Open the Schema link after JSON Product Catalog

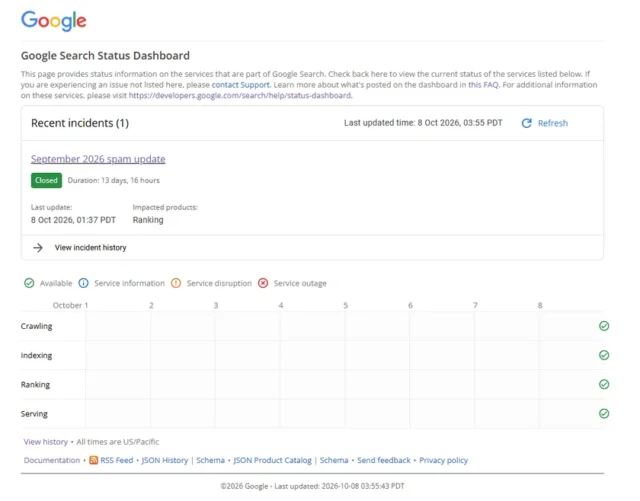[334, 460]
